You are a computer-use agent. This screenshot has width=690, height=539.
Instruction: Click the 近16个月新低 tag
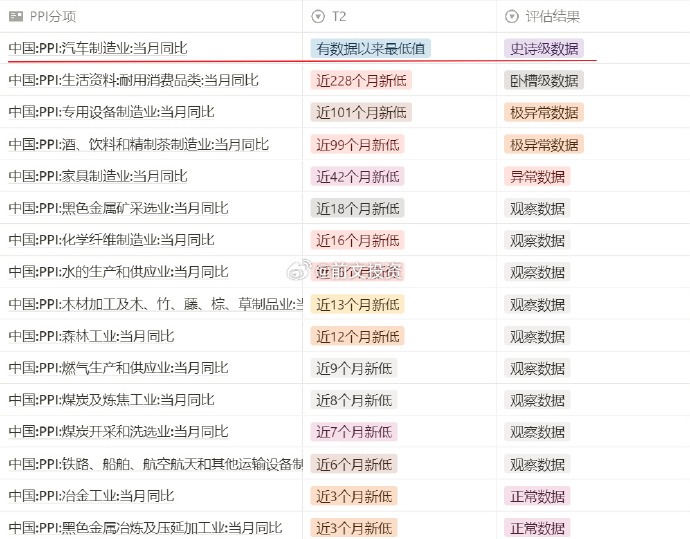pyautogui.click(x=357, y=240)
